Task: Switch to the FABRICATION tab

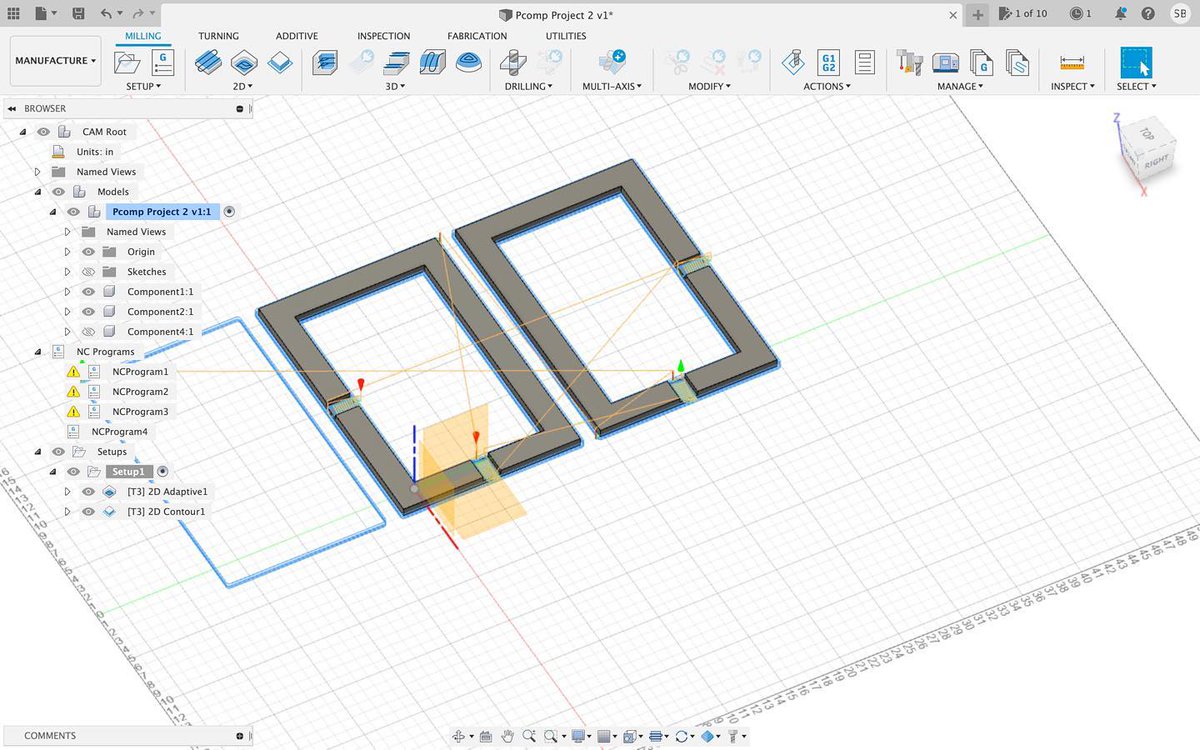Action: [x=477, y=36]
